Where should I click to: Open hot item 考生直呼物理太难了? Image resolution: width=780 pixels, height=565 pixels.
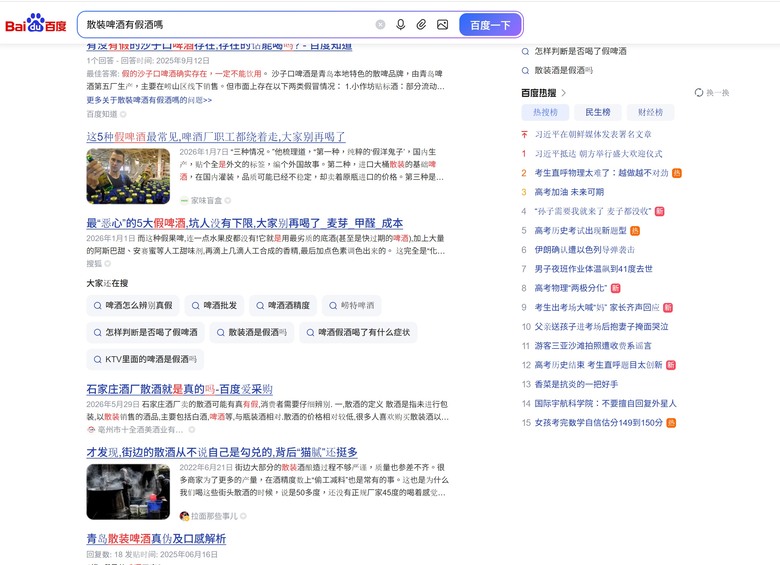[x=601, y=173]
